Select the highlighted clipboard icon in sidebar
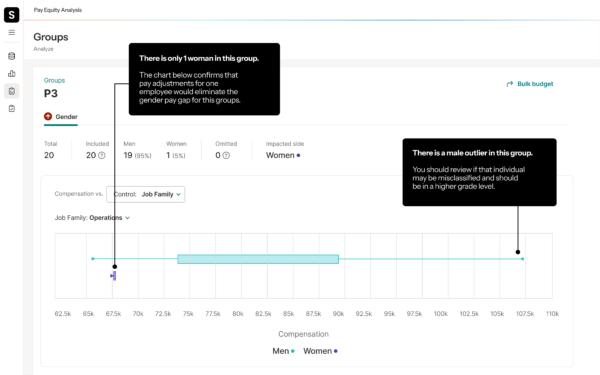The width and height of the screenshot is (600, 375). point(12,91)
